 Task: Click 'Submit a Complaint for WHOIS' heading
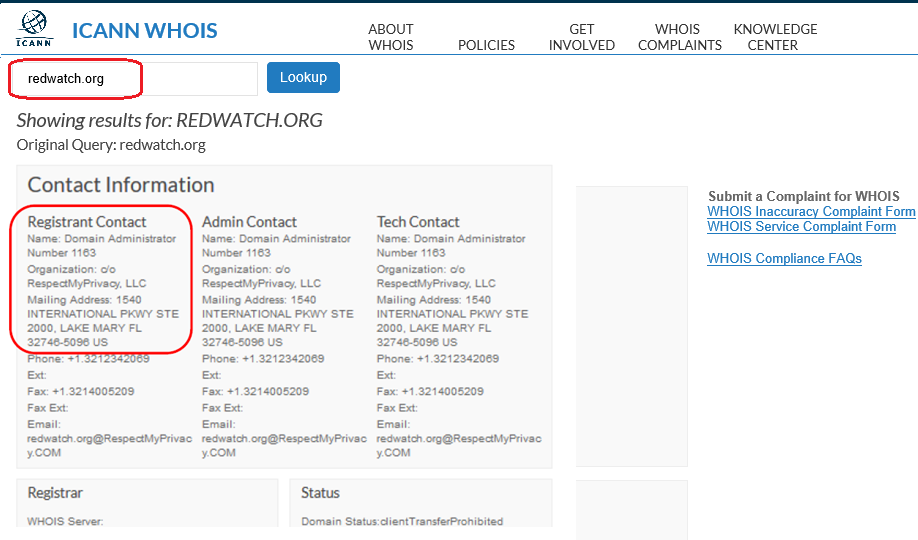[804, 196]
